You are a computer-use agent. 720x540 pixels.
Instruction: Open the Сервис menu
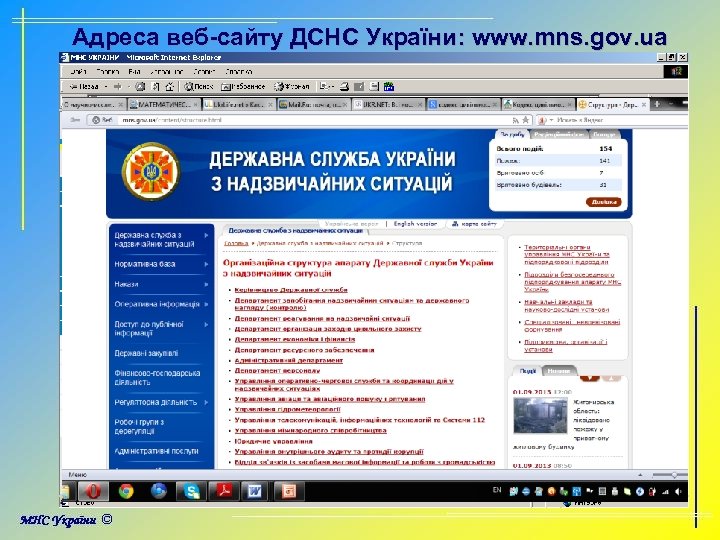[x=204, y=72]
